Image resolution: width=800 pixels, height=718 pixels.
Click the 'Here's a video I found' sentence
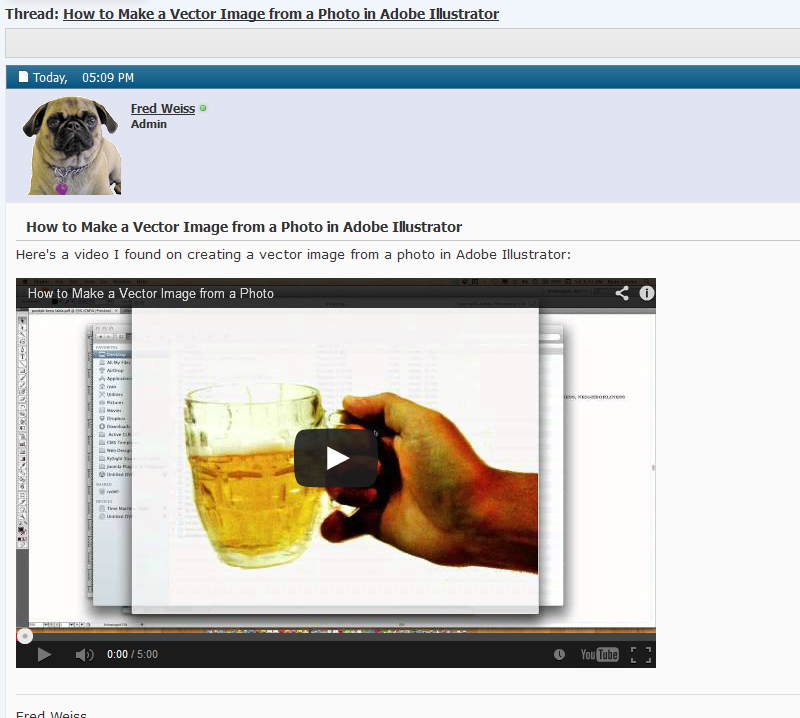click(293, 254)
